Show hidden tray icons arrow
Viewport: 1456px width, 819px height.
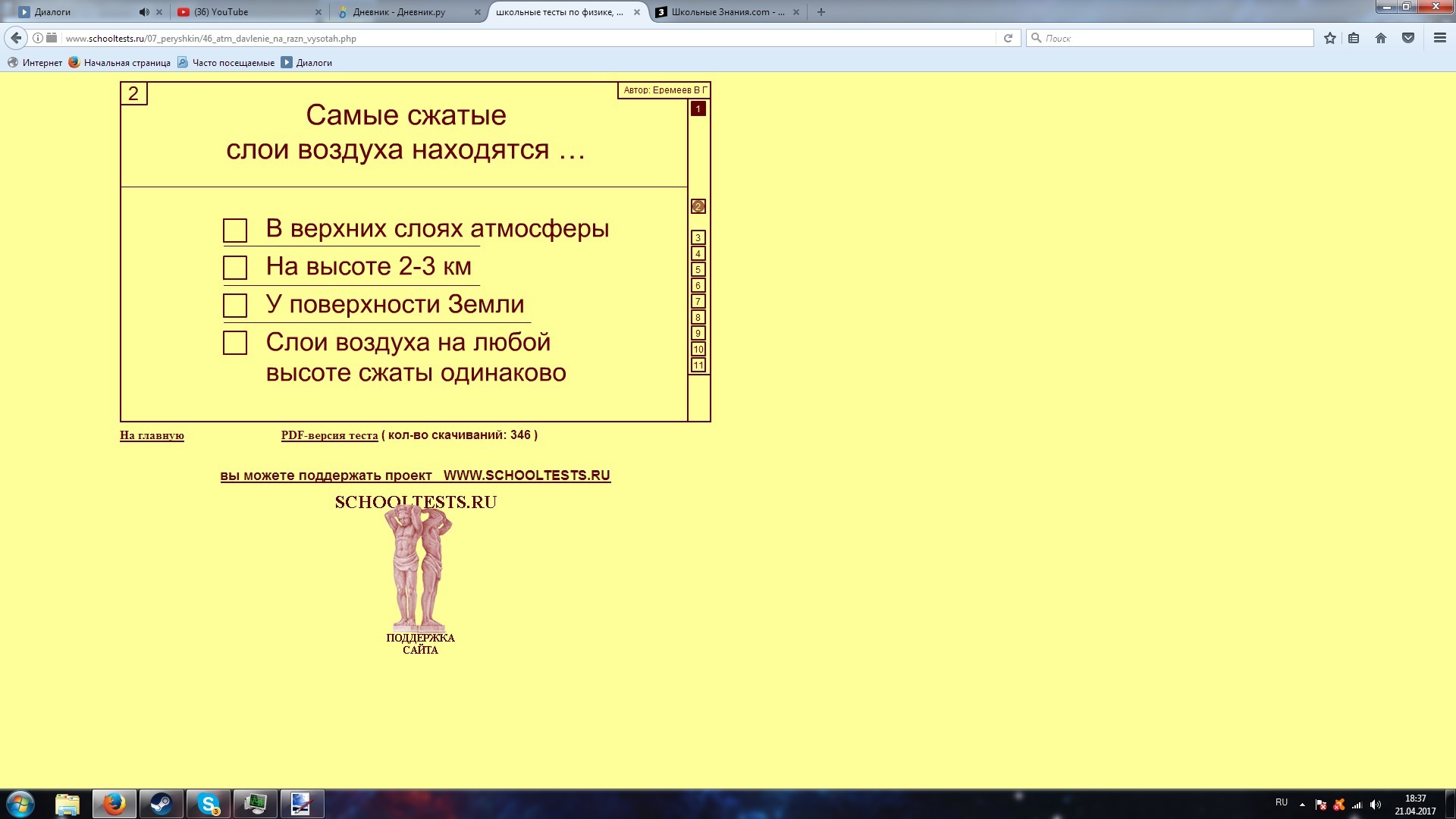coord(1302,804)
